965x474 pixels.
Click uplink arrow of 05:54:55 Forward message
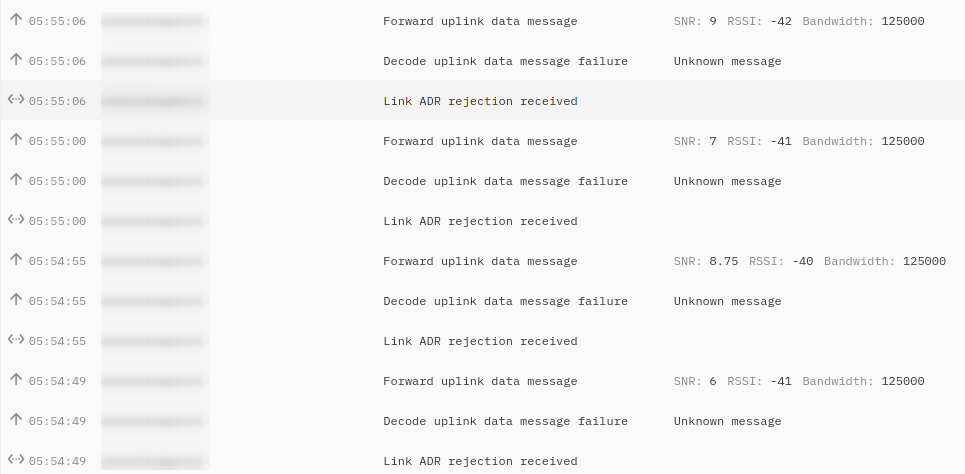click(x=16, y=260)
